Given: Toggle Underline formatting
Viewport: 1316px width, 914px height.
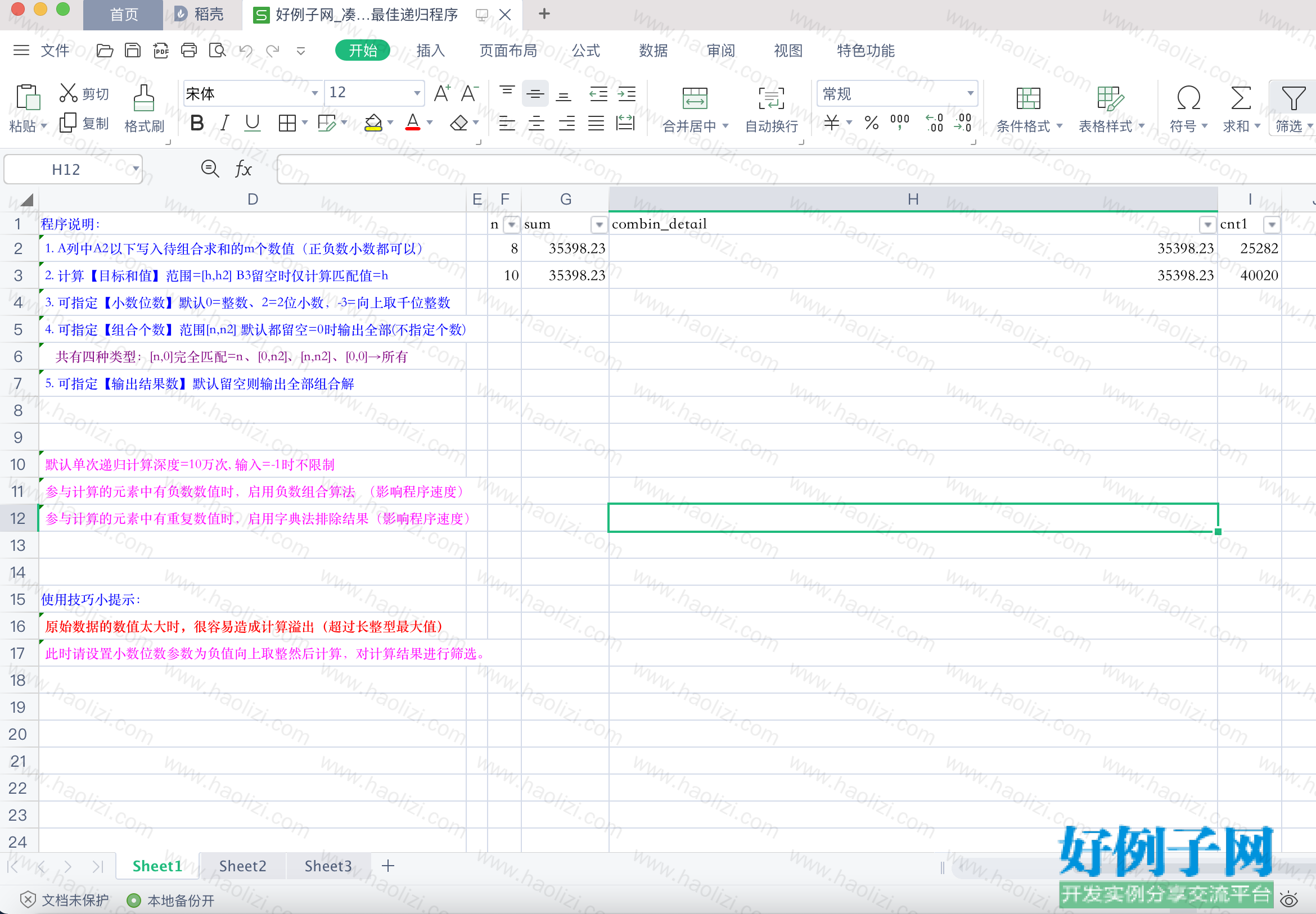Looking at the screenshot, I should (252, 123).
